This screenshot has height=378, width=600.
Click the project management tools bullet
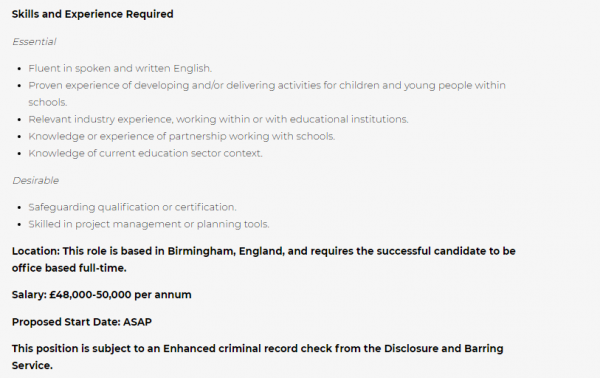pos(148,224)
